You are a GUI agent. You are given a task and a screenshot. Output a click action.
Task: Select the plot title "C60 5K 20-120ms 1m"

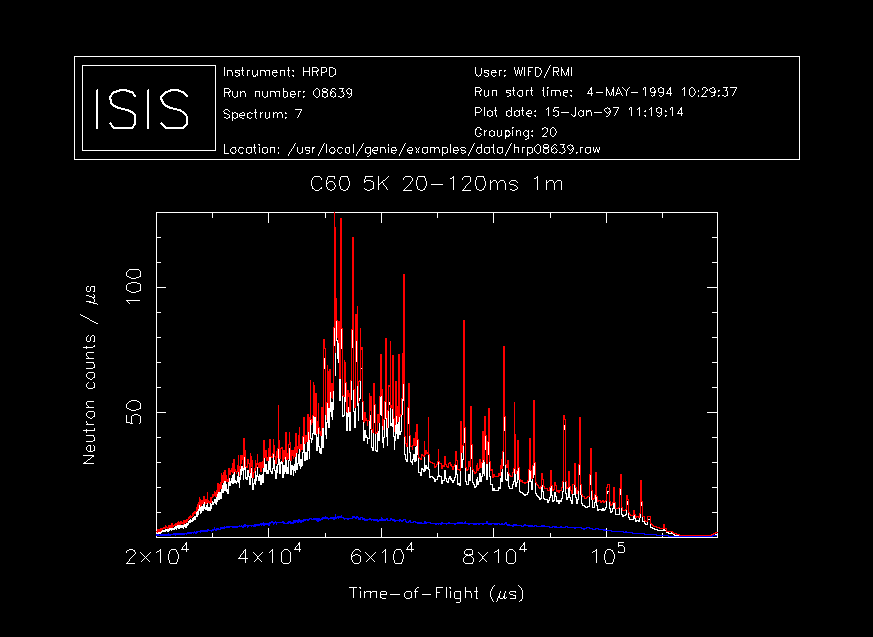click(436, 184)
